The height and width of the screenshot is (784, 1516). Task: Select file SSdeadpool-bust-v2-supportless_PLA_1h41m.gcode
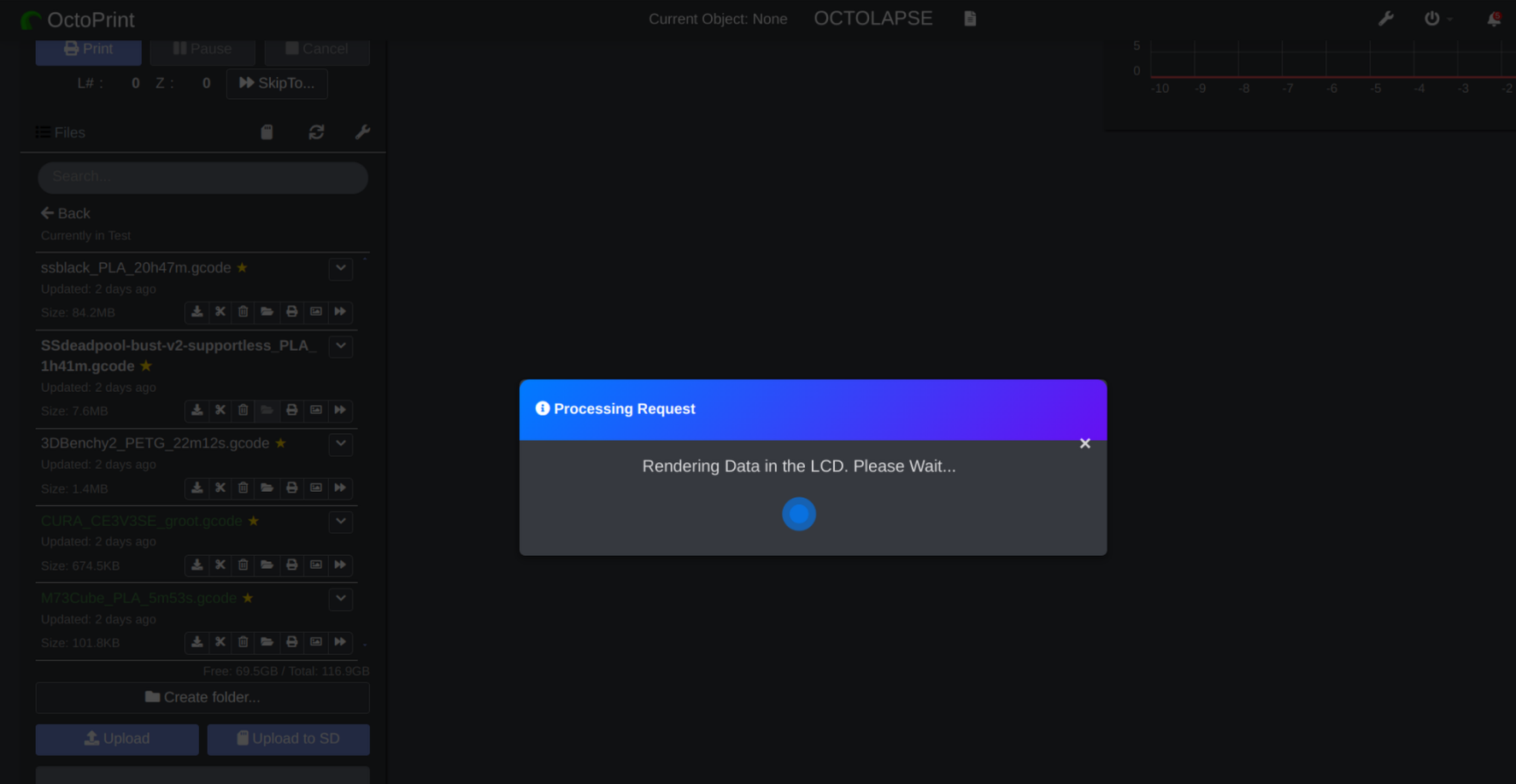coord(179,356)
